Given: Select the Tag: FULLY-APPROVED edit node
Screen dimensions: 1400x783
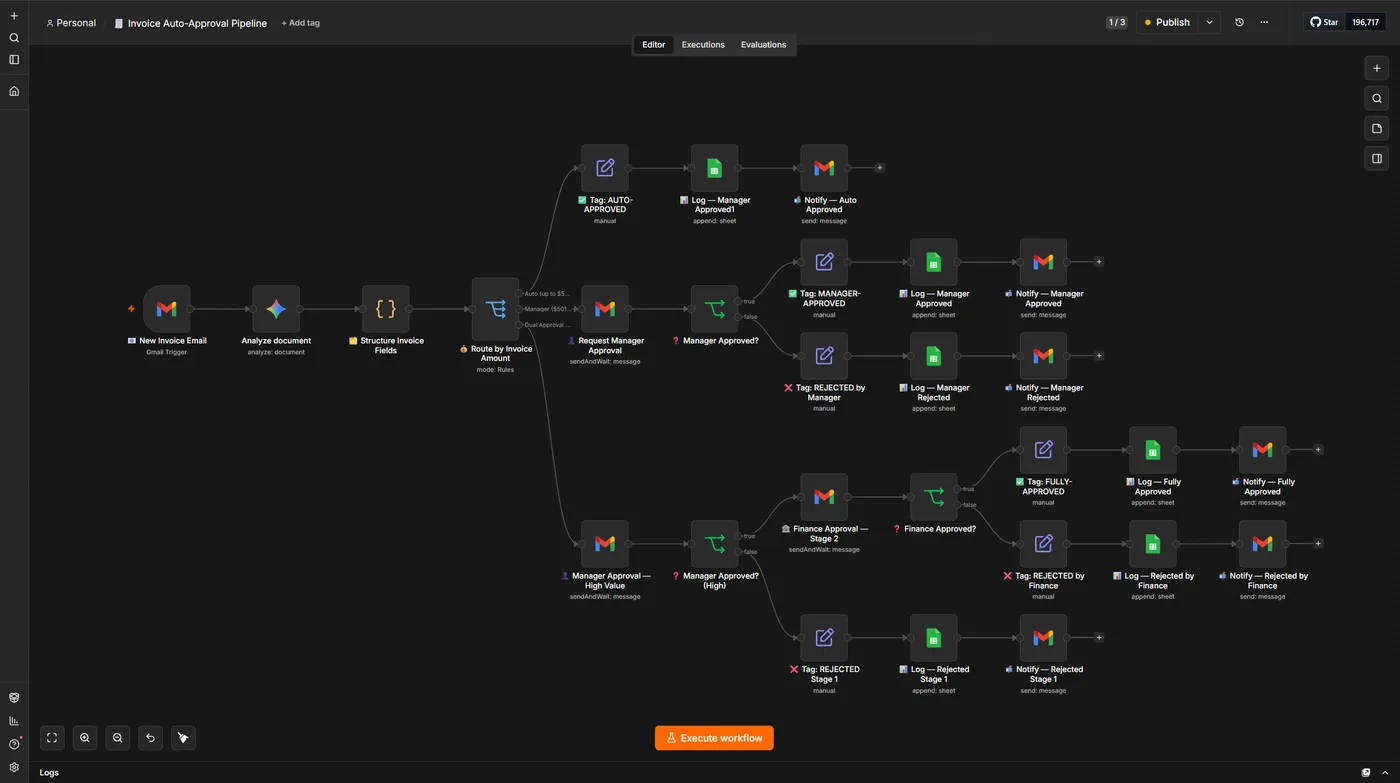Looking at the screenshot, I should [x=1043, y=450].
